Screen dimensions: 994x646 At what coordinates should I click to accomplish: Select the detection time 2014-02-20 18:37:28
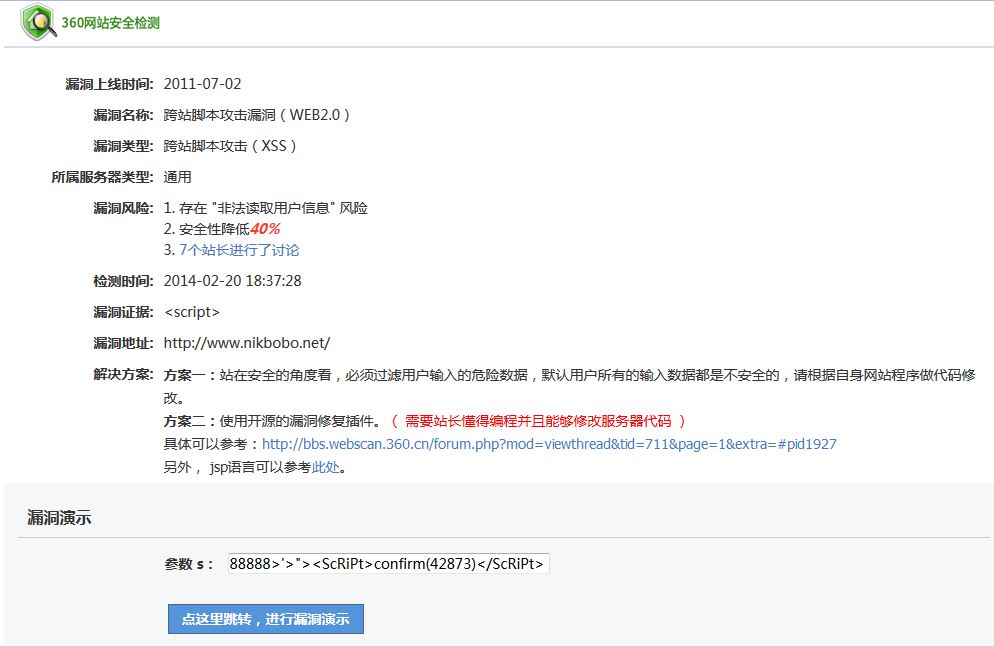tap(233, 281)
